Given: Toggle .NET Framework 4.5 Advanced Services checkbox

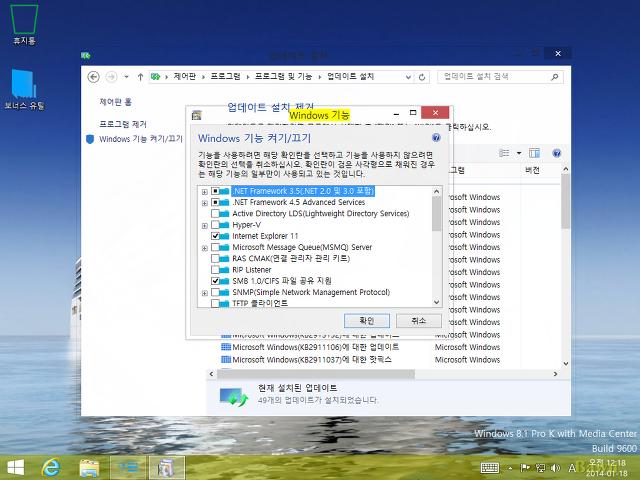Looking at the screenshot, I should point(215,202).
